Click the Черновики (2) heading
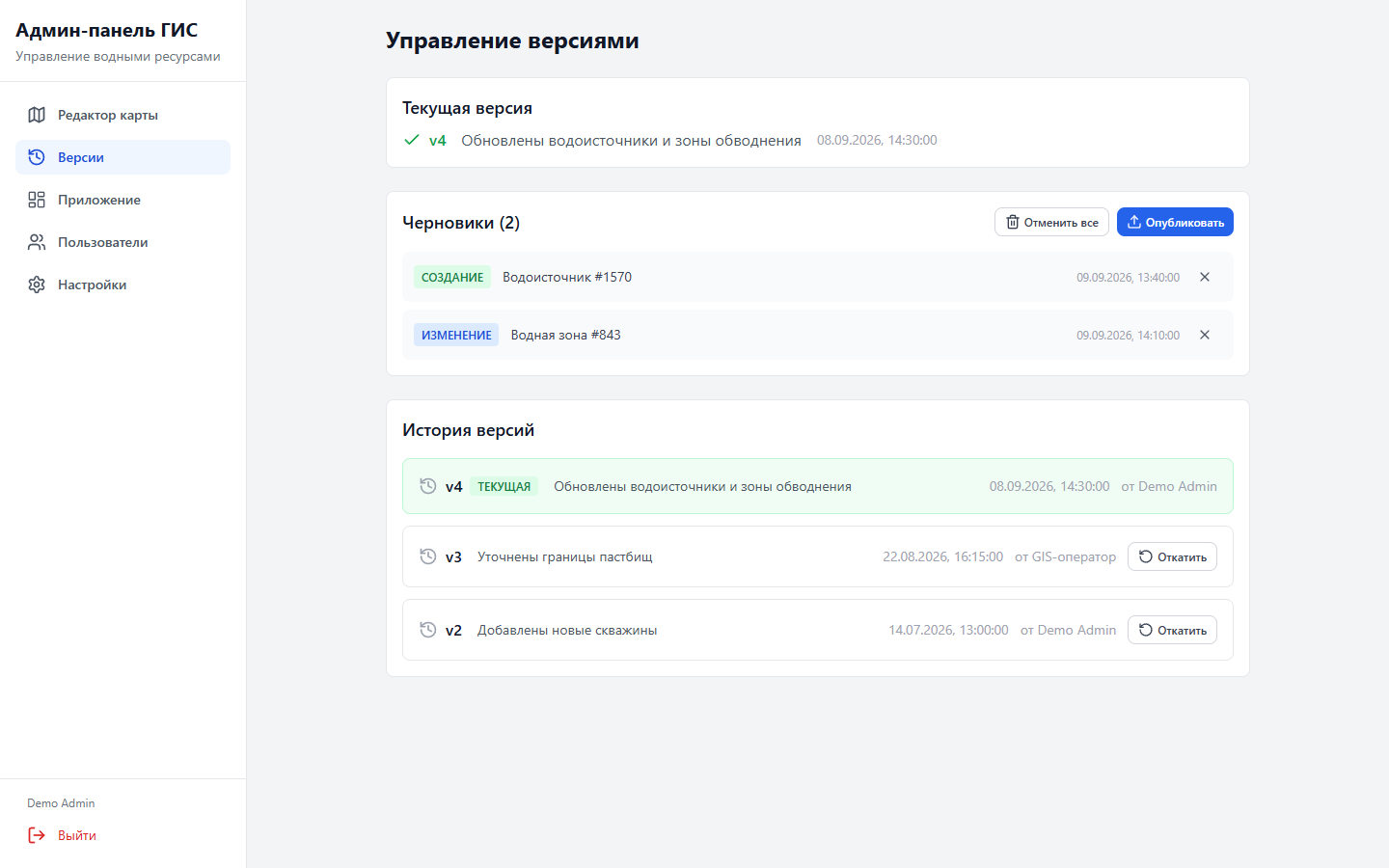 point(461,223)
